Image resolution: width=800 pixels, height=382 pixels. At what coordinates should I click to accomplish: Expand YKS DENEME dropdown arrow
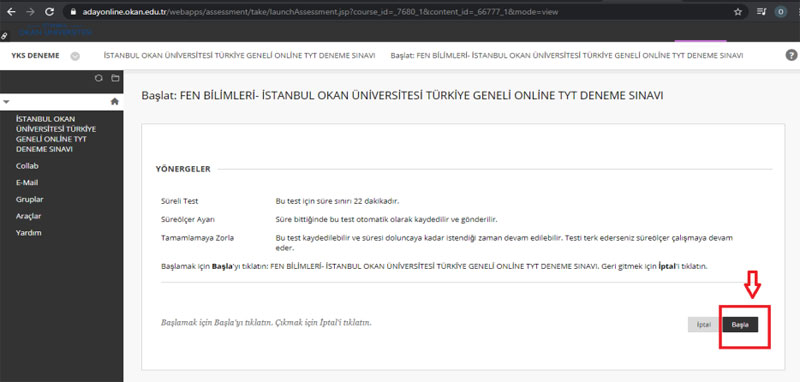[x=75, y=56]
